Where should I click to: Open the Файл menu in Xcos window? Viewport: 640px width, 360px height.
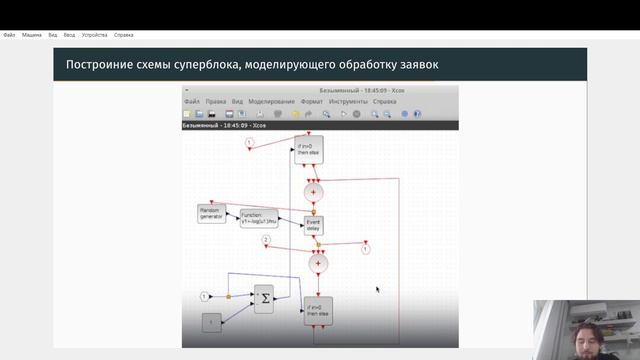point(192,102)
